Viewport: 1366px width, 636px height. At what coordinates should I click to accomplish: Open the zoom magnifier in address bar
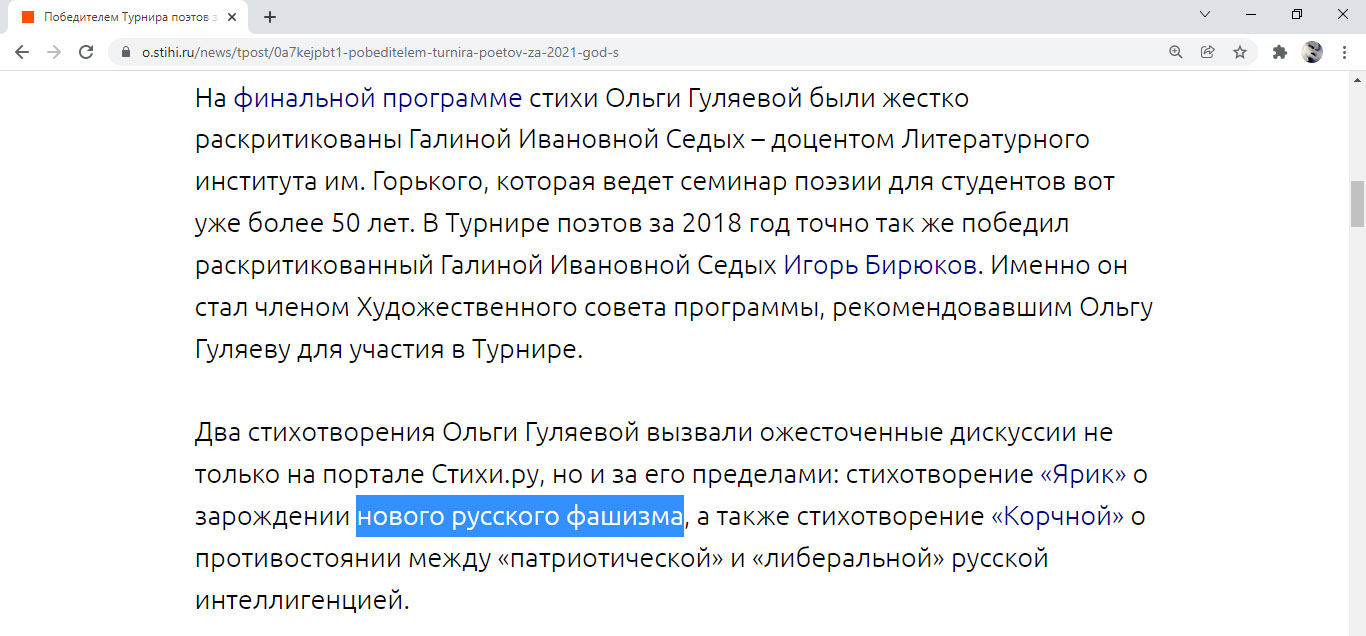click(1176, 52)
